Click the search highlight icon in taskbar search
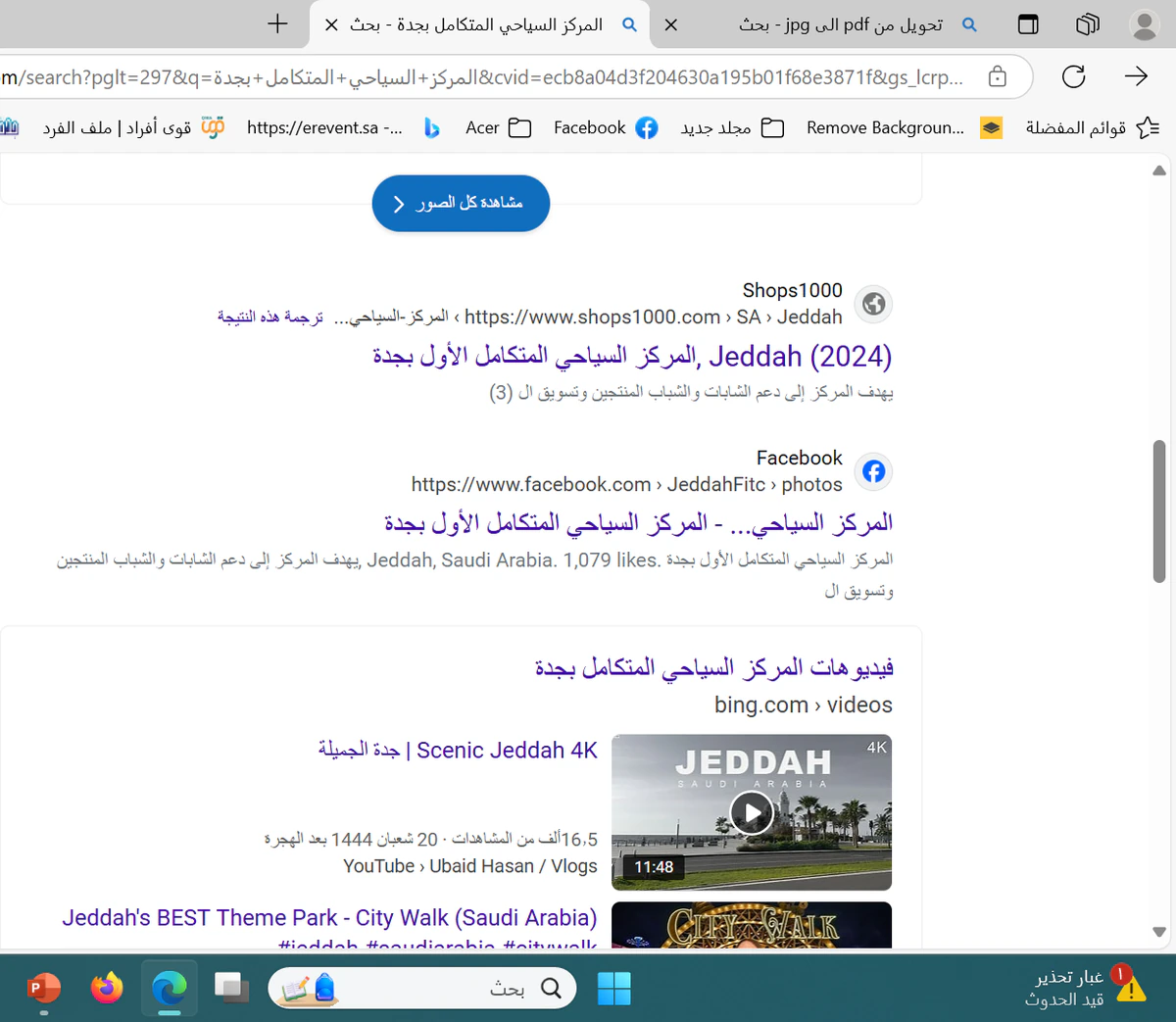Screen dimensions: 1176x1022 307,988
